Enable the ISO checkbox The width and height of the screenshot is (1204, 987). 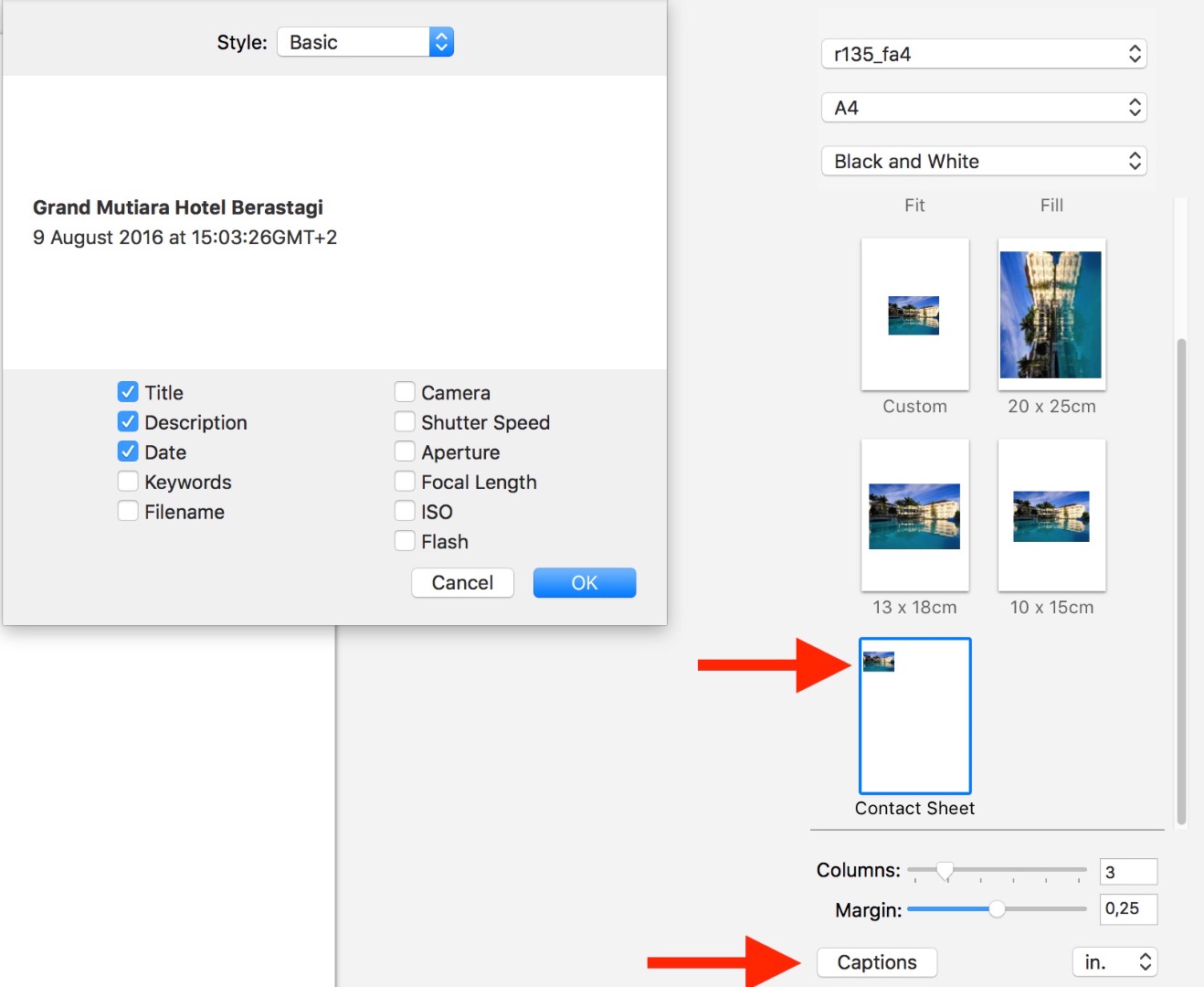coord(405,511)
